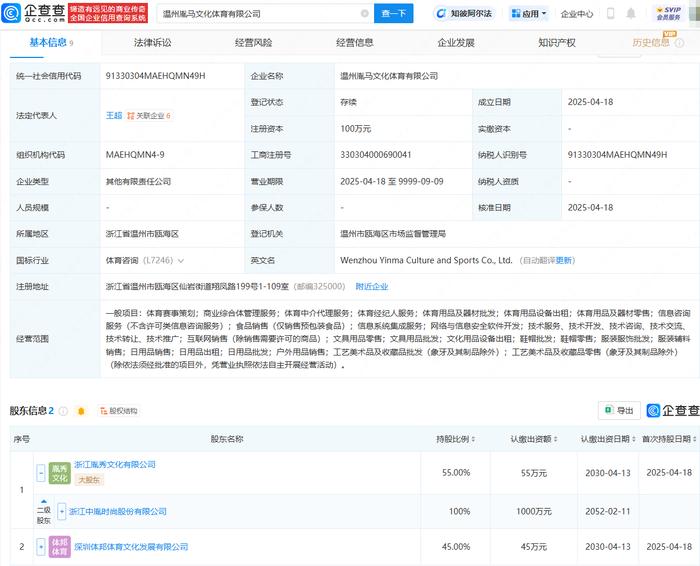The image size is (700, 566).
Task: Click the 导出 export button
Action: [x=619, y=410]
